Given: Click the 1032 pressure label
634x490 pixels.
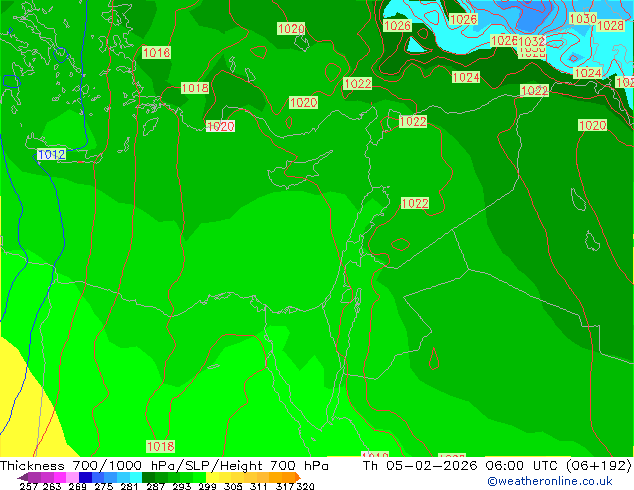Looking at the screenshot, I should [x=532, y=41].
